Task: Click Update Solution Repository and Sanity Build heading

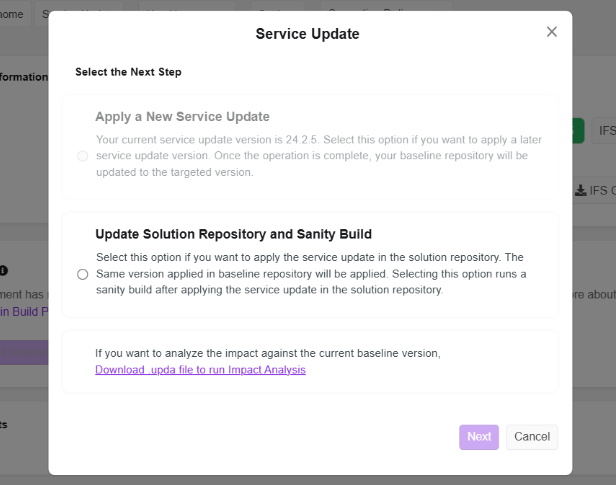Action: coord(233,234)
